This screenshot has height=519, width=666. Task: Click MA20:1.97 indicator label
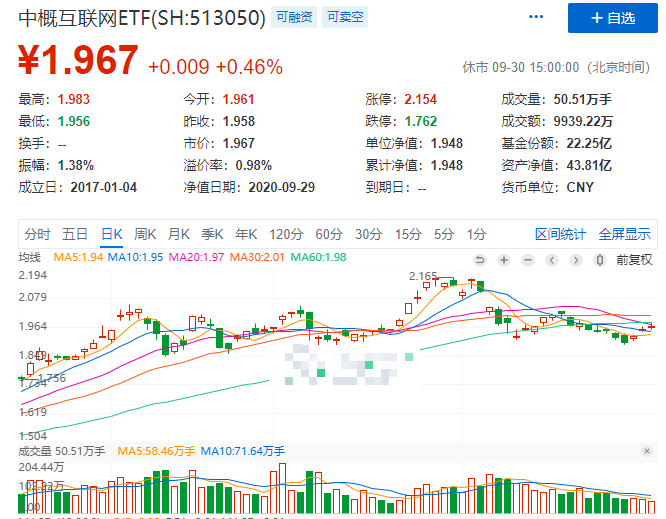click(196, 257)
